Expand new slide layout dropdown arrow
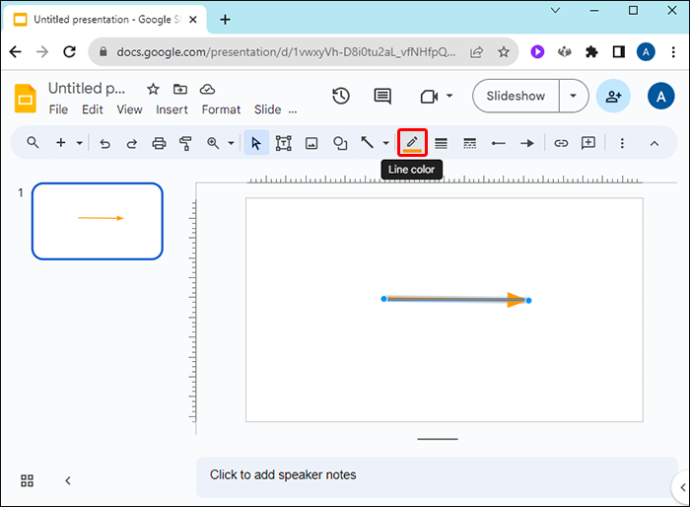The width and height of the screenshot is (690, 507). coord(79,143)
